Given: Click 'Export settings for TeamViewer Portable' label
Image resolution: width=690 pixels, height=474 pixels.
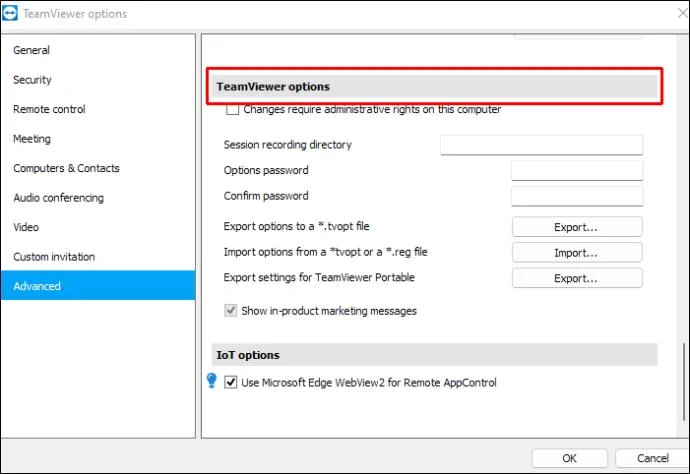Looking at the screenshot, I should (x=319, y=277).
